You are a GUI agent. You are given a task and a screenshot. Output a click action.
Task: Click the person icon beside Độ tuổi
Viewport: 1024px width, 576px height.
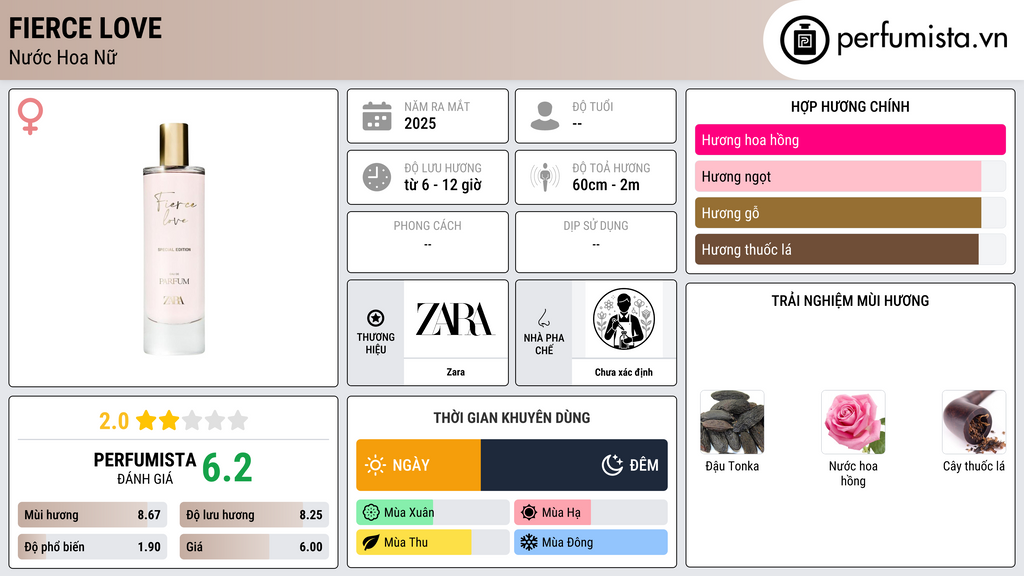(x=545, y=116)
